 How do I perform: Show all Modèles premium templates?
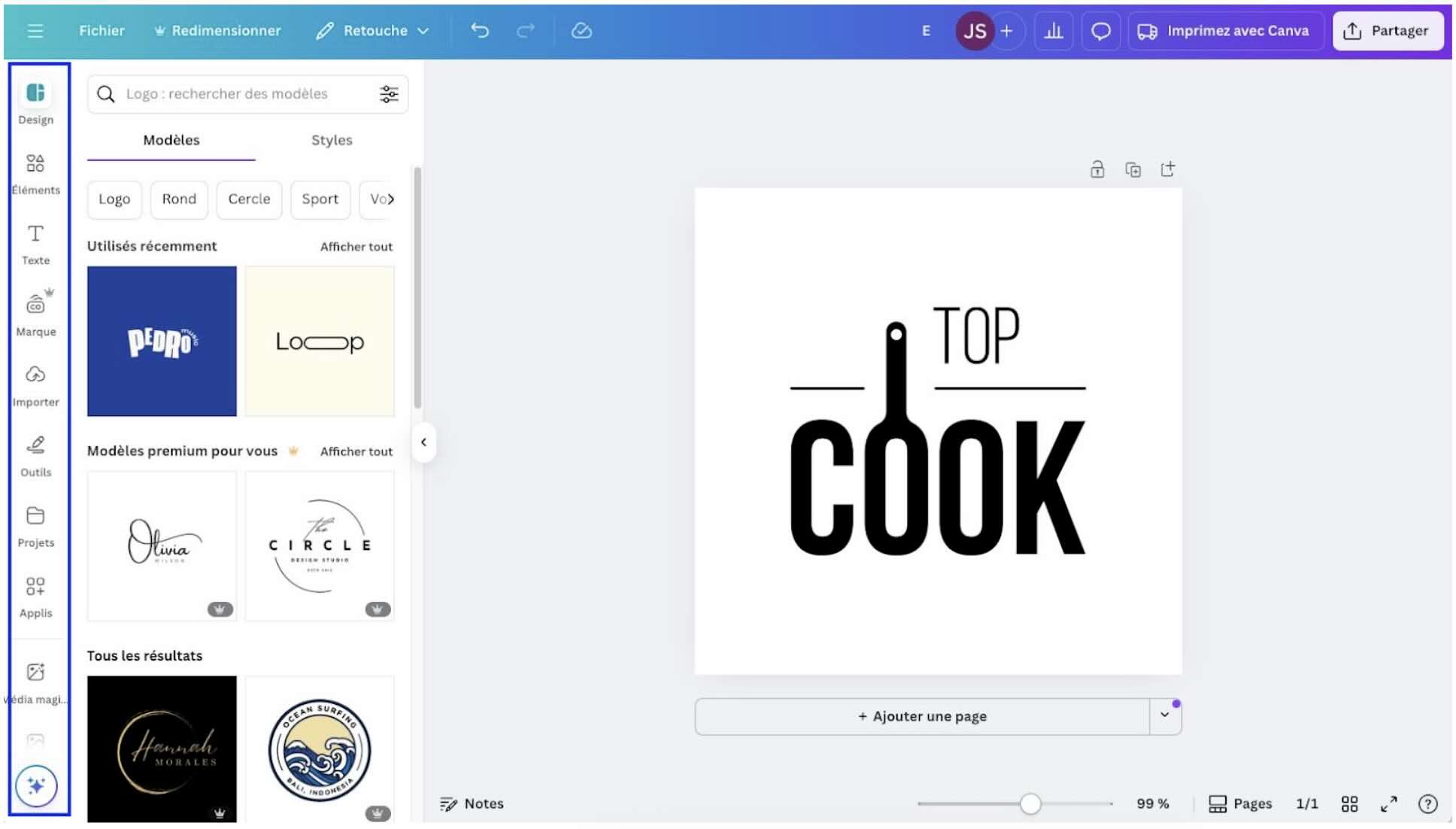[x=356, y=451]
